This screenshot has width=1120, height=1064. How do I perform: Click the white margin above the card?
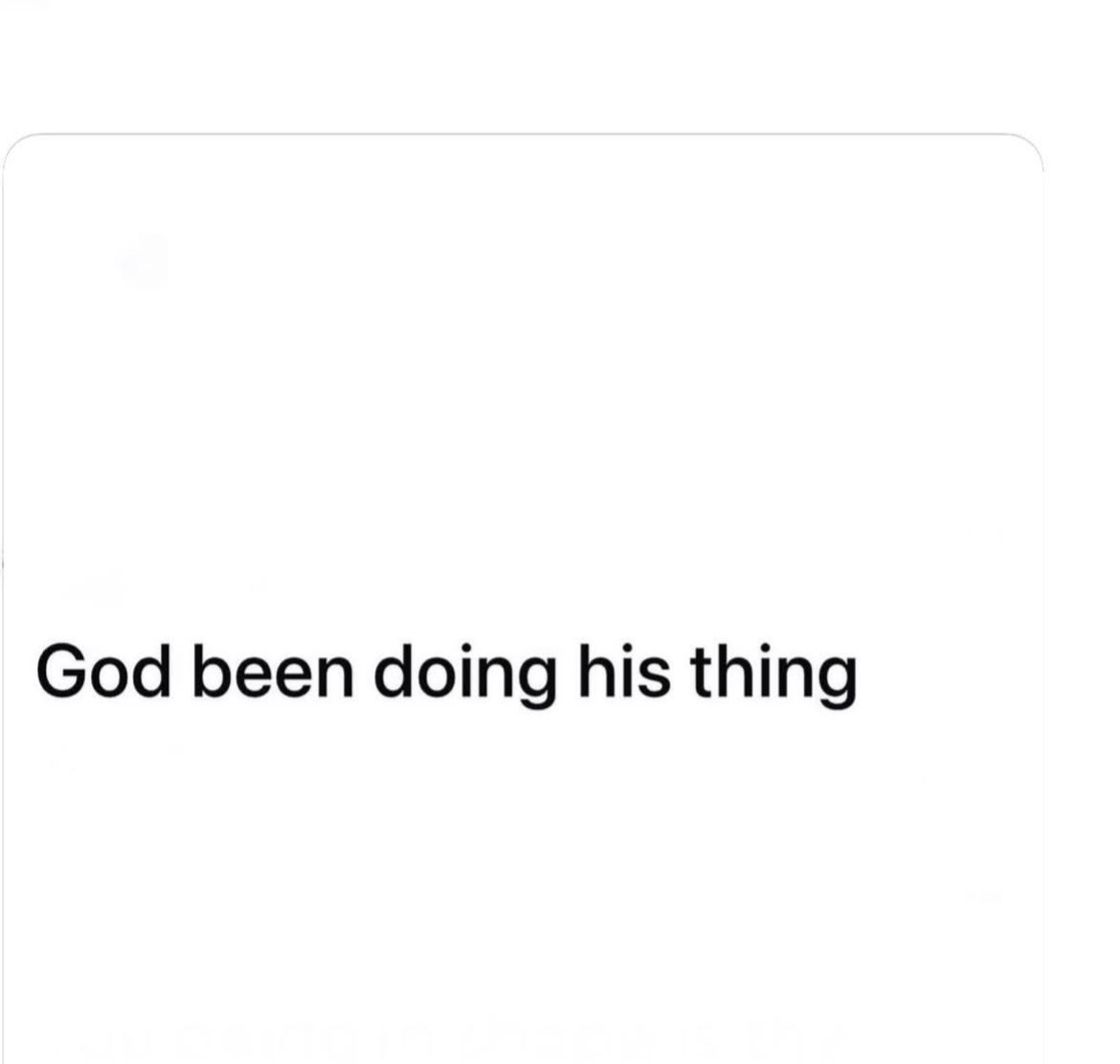click(560, 64)
